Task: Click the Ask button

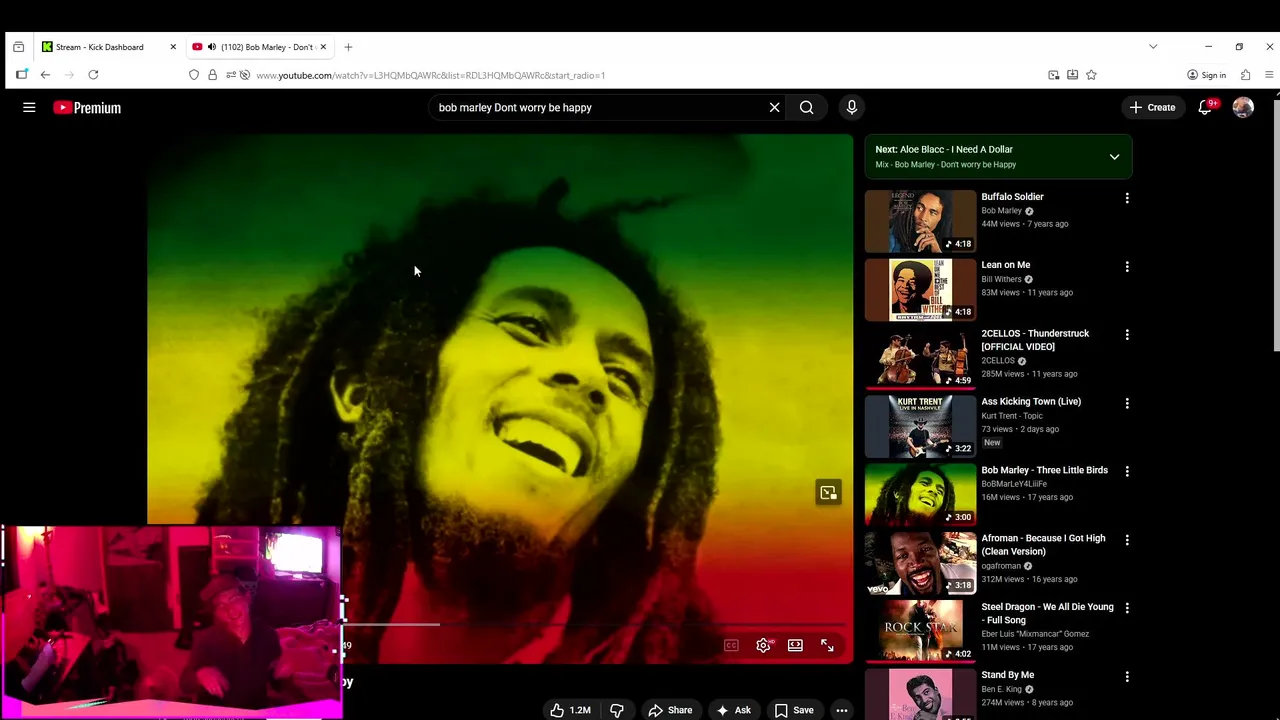Action: coord(733,710)
